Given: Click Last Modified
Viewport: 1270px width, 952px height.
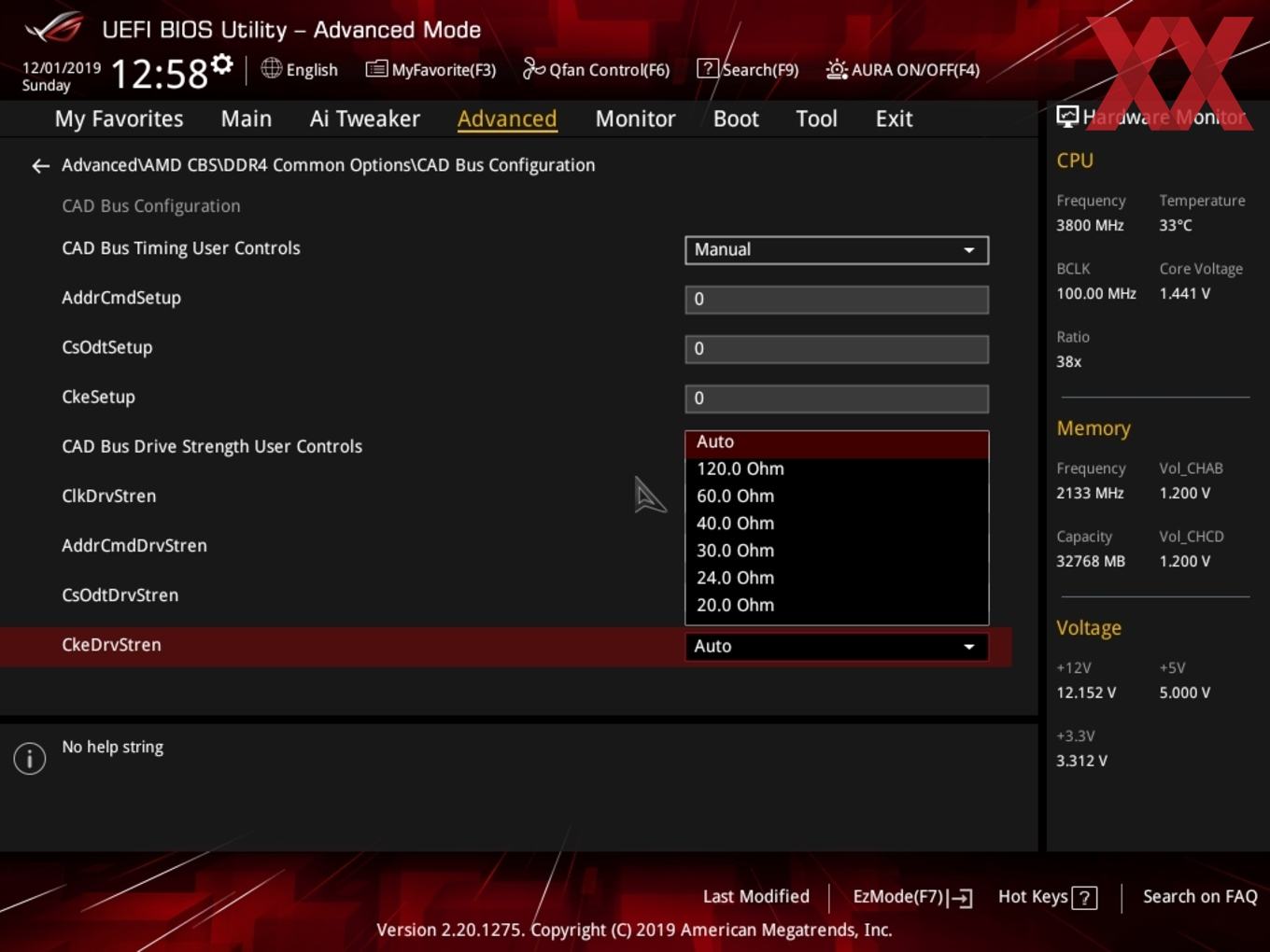Looking at the screenshot, I should point(755,897).
